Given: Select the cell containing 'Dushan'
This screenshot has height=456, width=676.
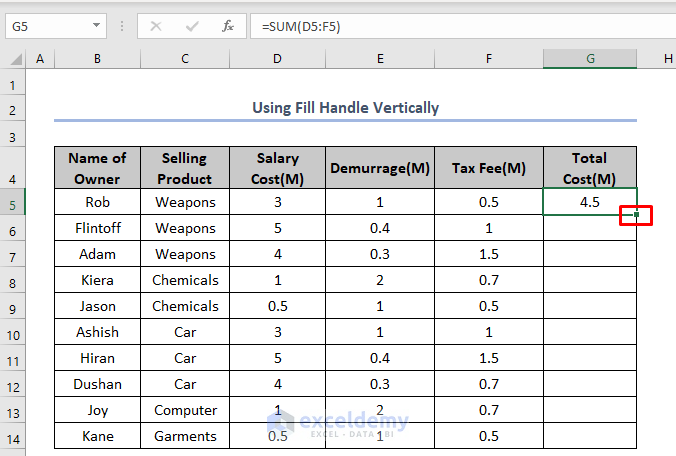Looking at the screenshot, I should pos(97,384).
